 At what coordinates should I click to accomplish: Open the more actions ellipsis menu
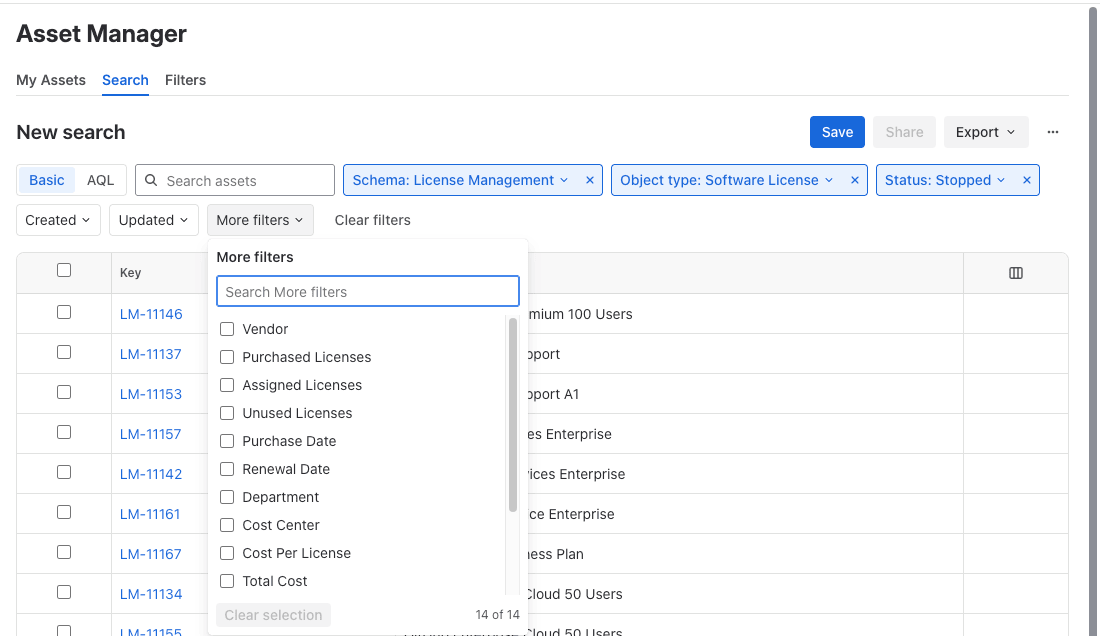1052,132
